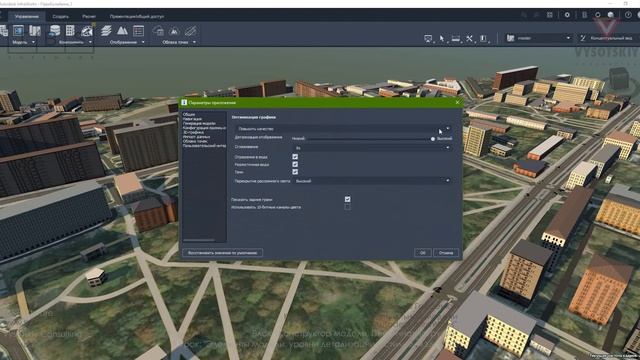The width and height of the screenshot is (640, 360).
Task: Confirm the dialog with OK
Action: point(422,253)
